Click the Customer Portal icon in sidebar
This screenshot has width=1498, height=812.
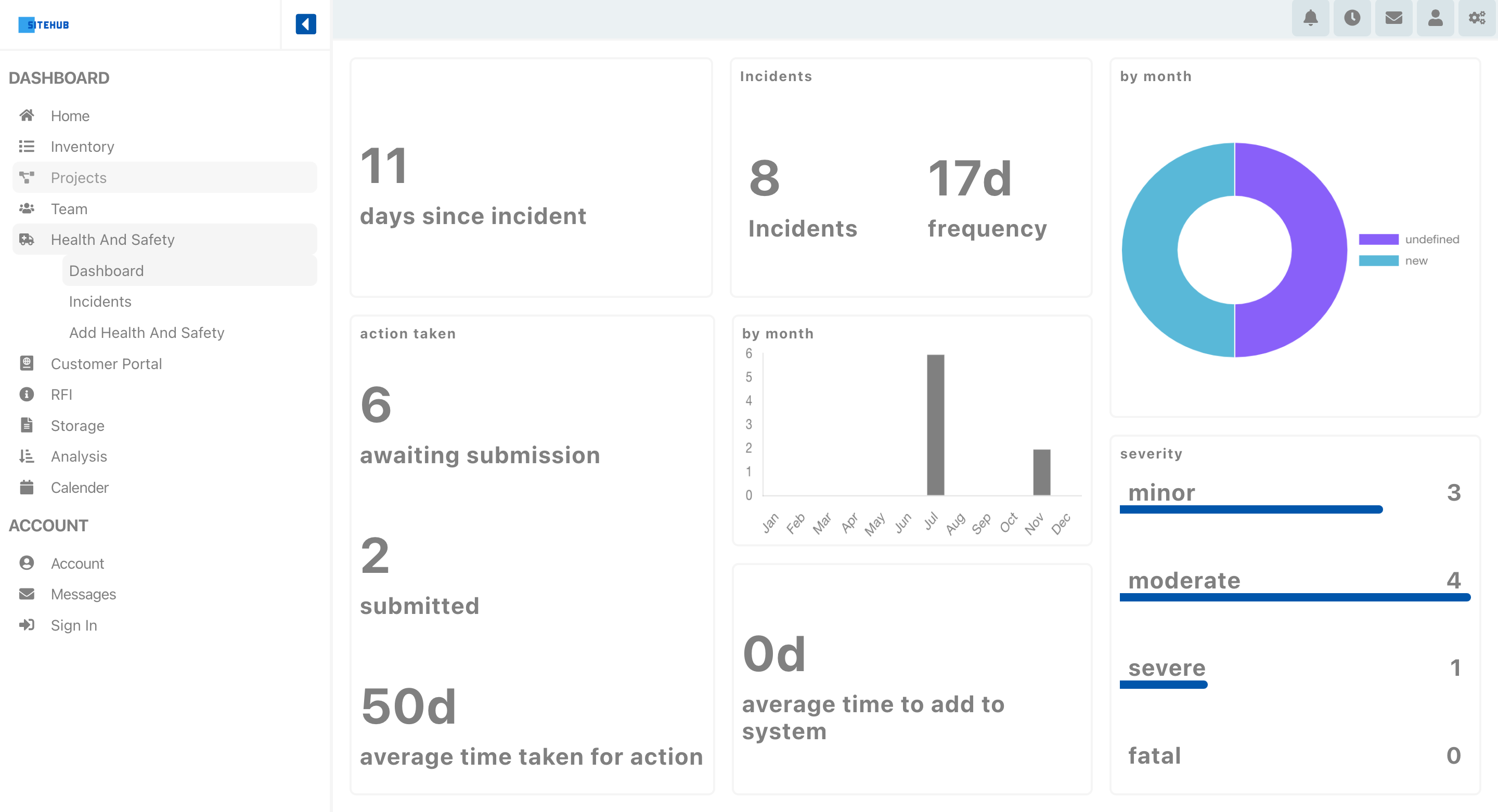click(27, 363)
